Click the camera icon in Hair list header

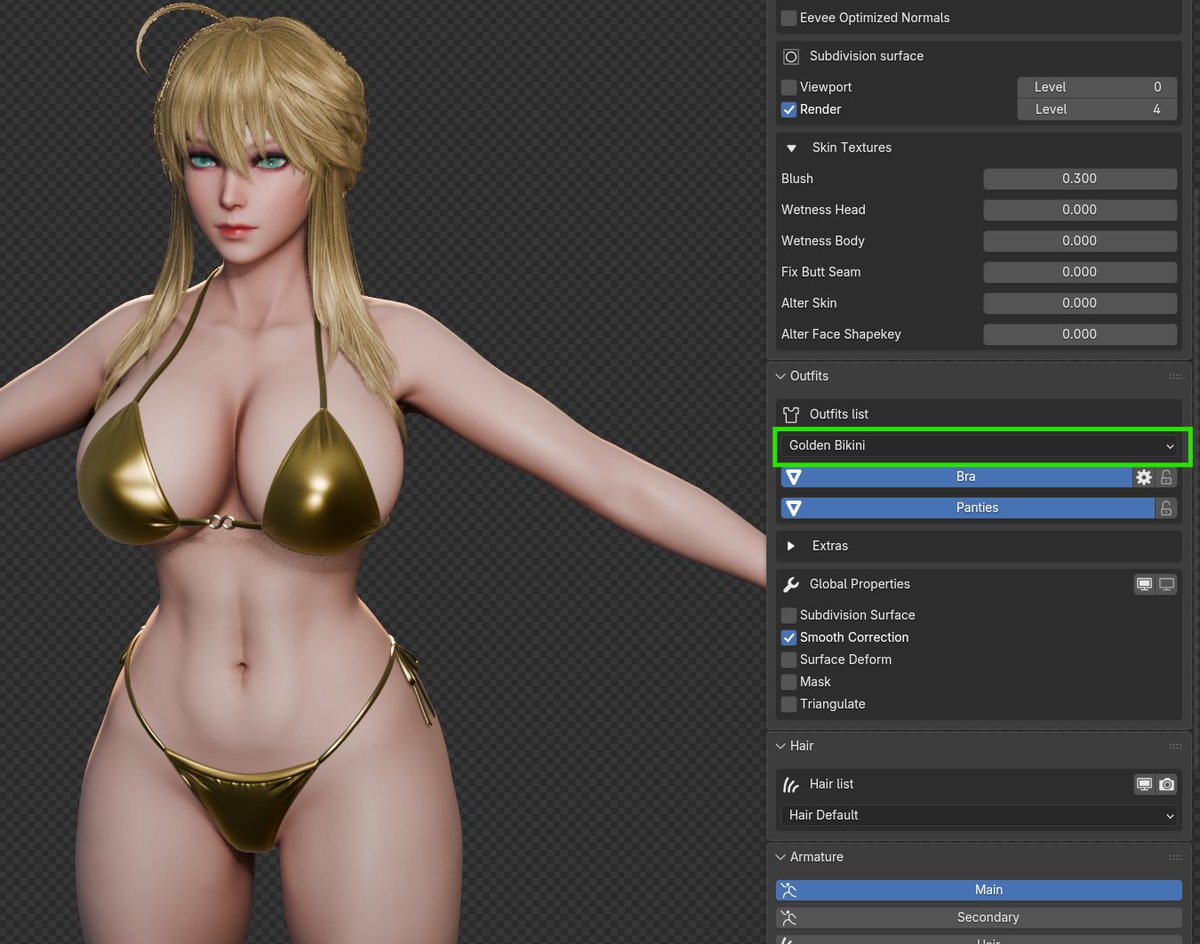(1166, 785)
